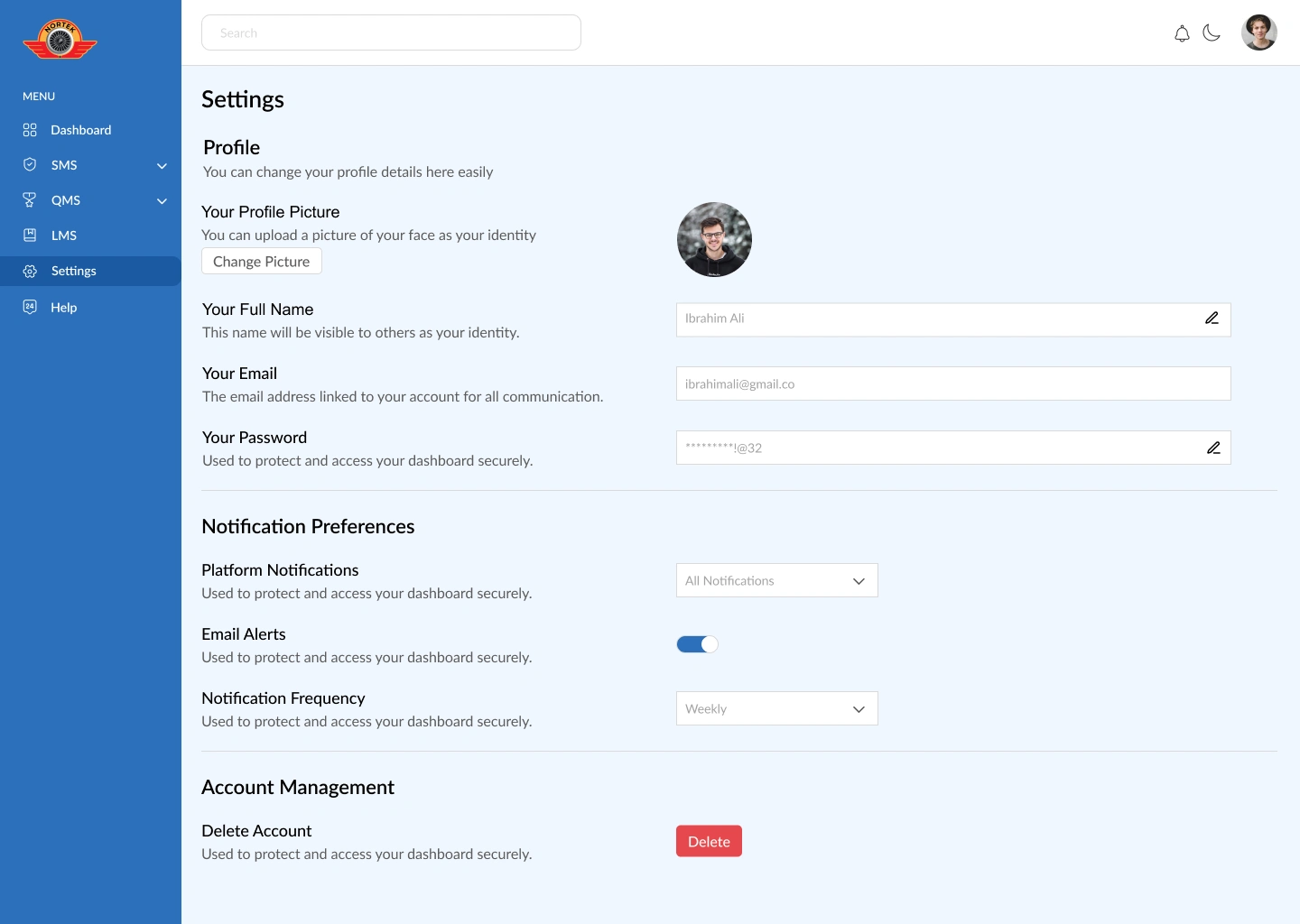1300x924 pixels.
Task: Open the notifications bell icon
Action: coord(1182,33)
